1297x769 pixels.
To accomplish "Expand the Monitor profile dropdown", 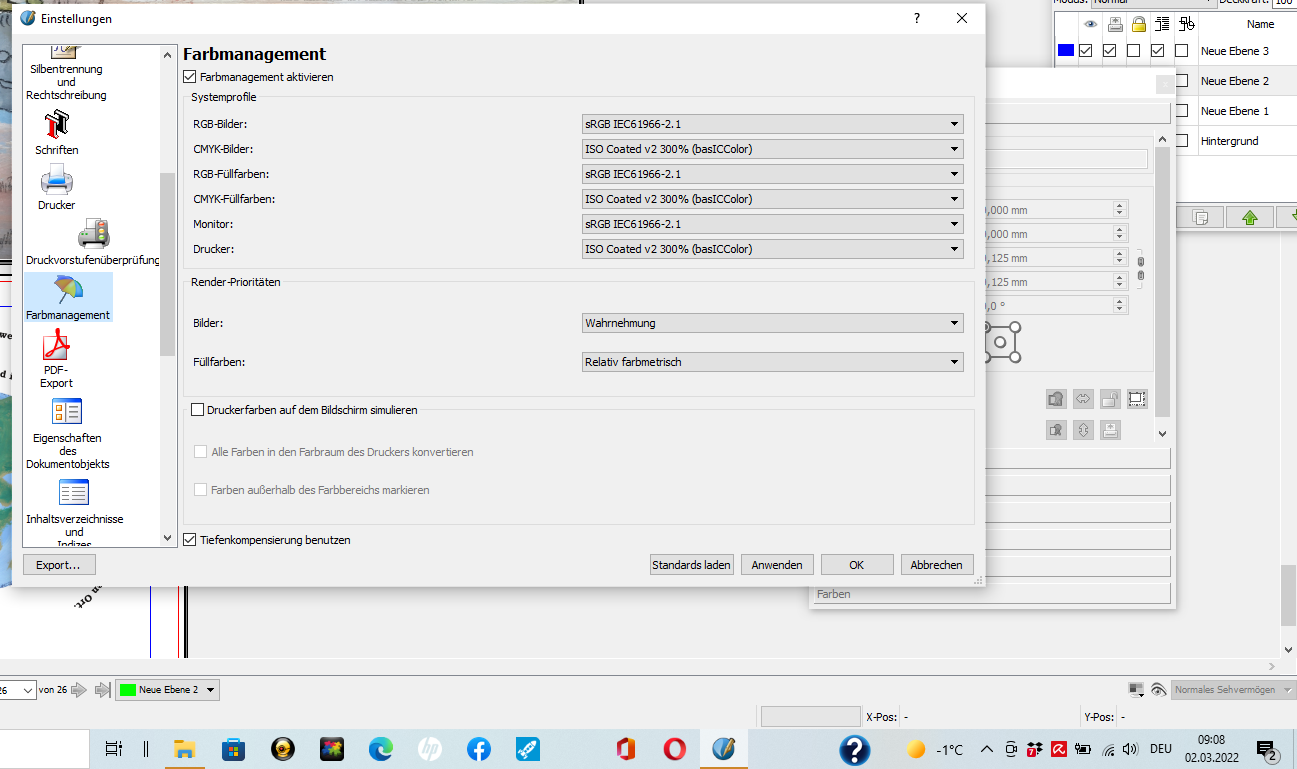I will point(772,224).
